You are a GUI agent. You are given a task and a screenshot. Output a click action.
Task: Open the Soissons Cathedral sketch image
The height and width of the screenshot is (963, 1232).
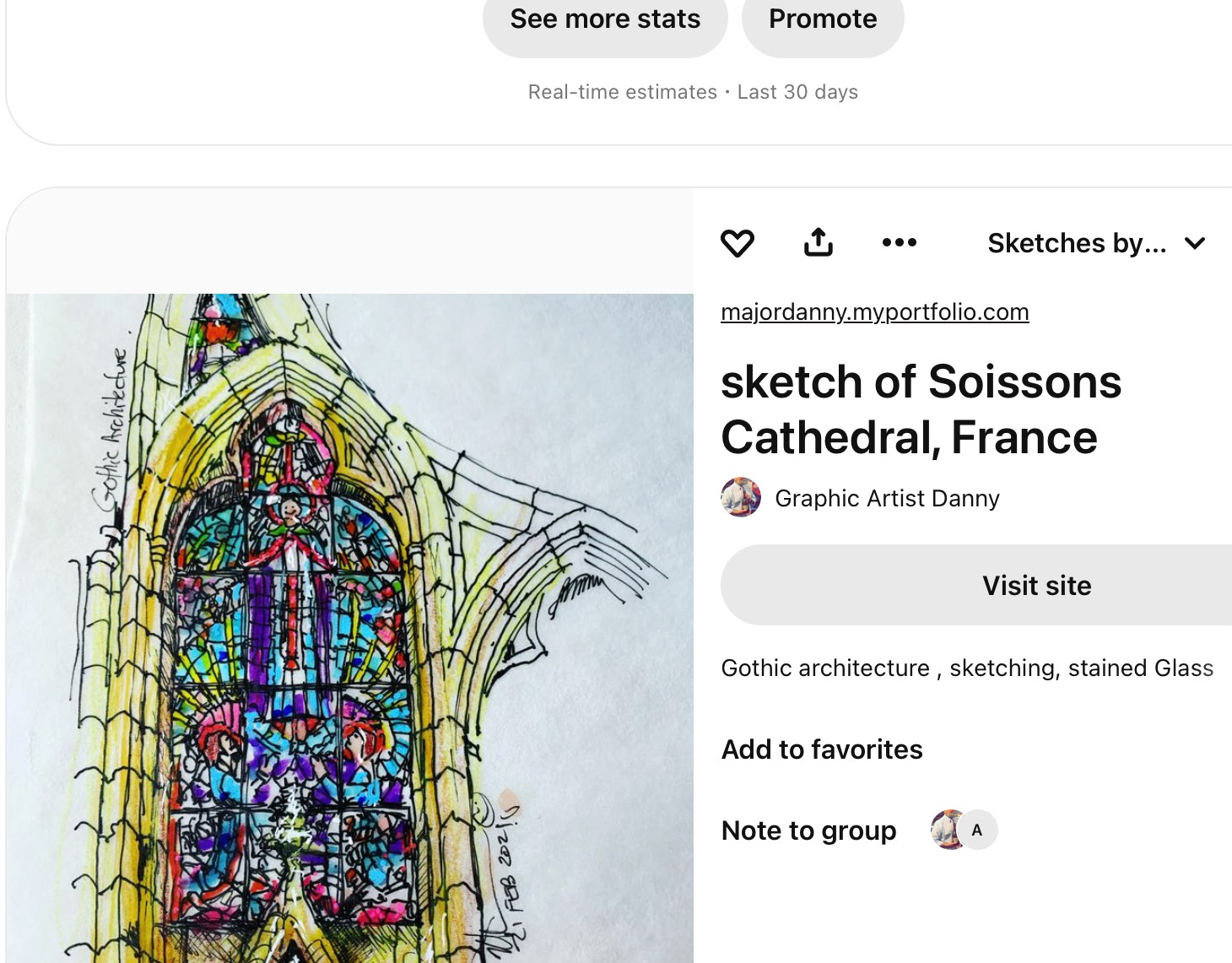pyautogui.click(x=349, y=628)
